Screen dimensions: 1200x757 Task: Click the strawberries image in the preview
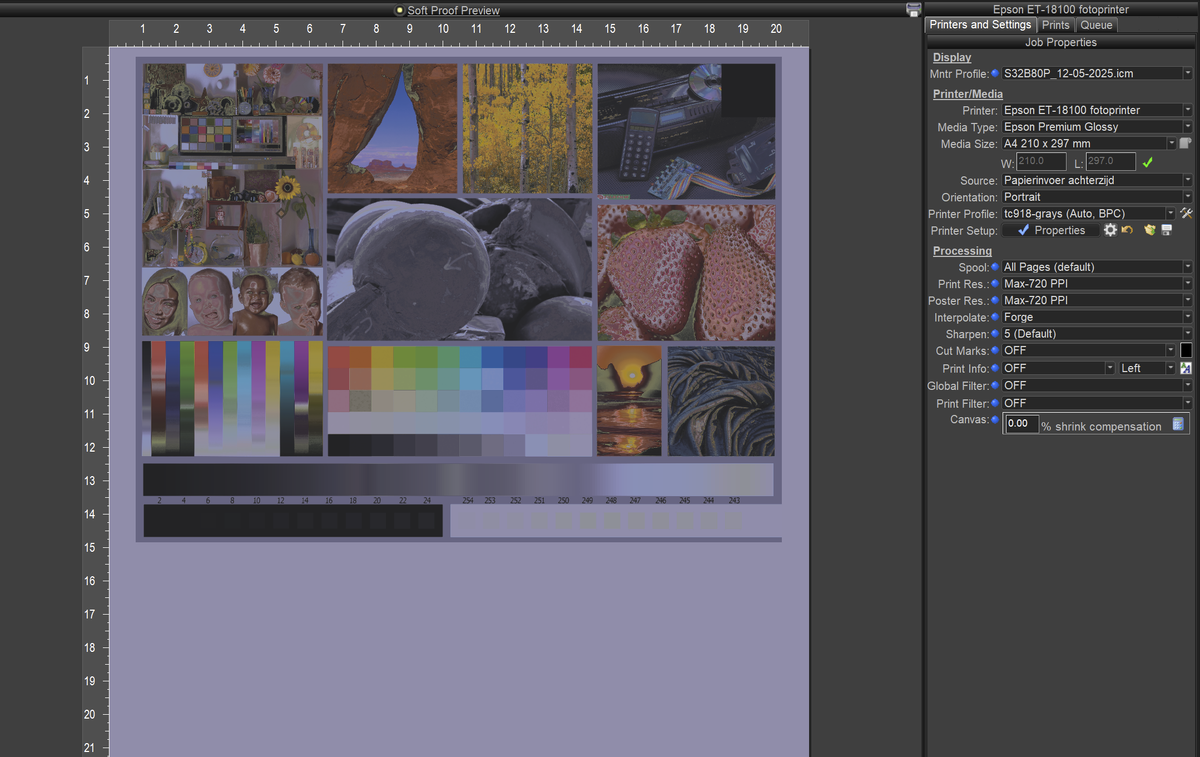tap(686, 273)
